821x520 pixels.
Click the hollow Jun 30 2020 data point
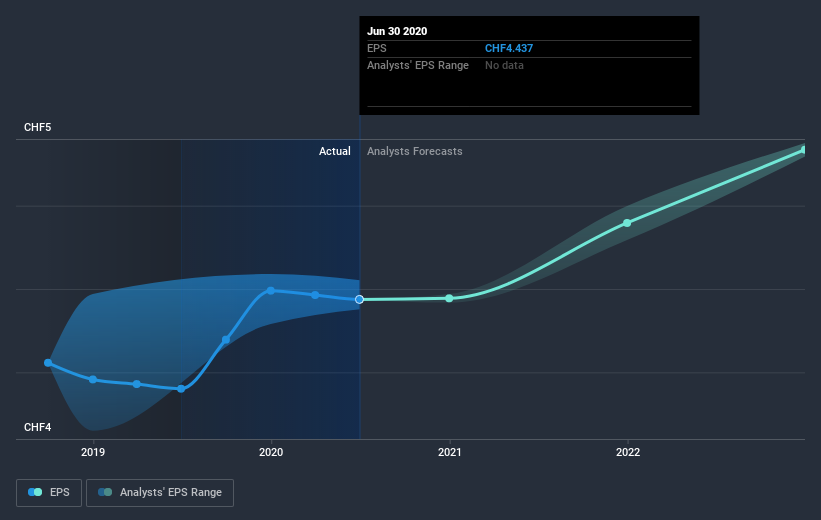click(360, 299)
